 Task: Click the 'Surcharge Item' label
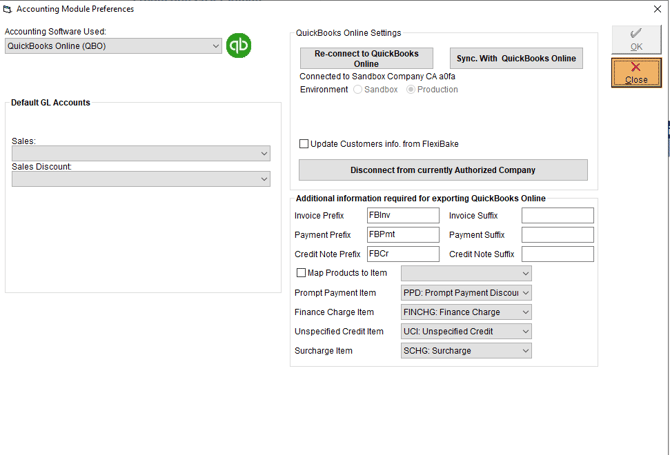click(323, 351)
